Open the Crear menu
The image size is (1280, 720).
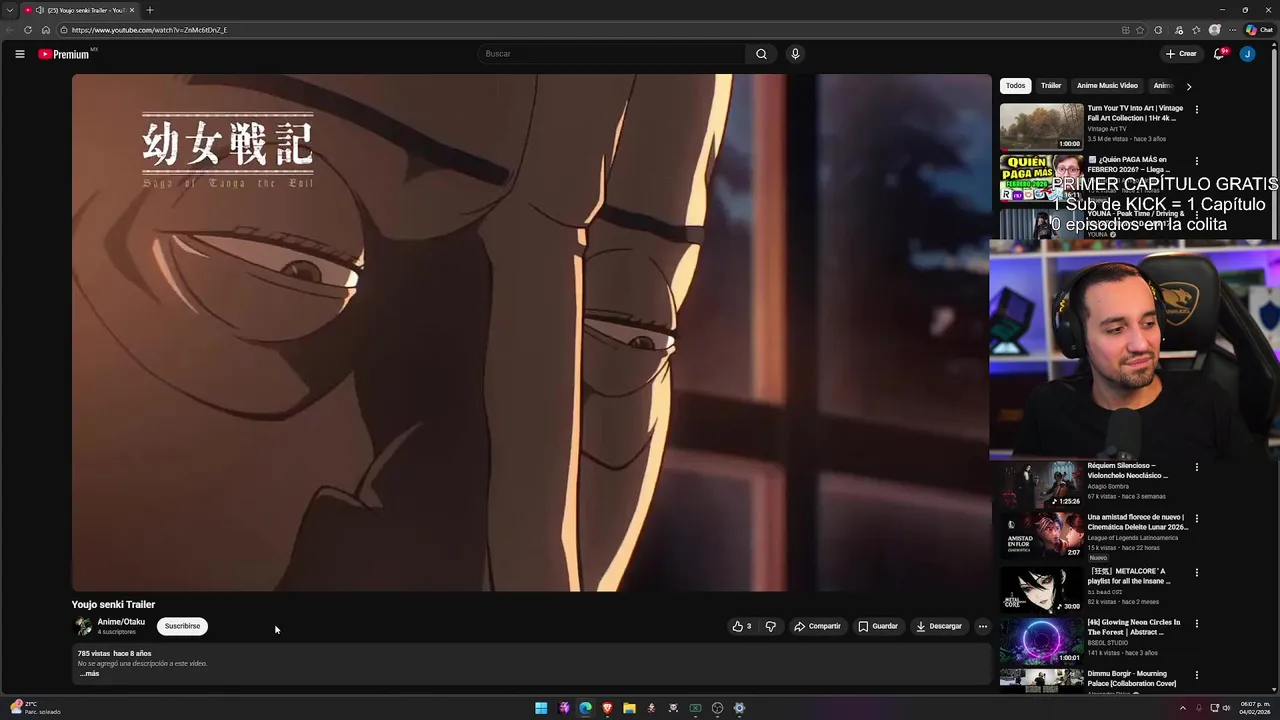(1181, 54)
